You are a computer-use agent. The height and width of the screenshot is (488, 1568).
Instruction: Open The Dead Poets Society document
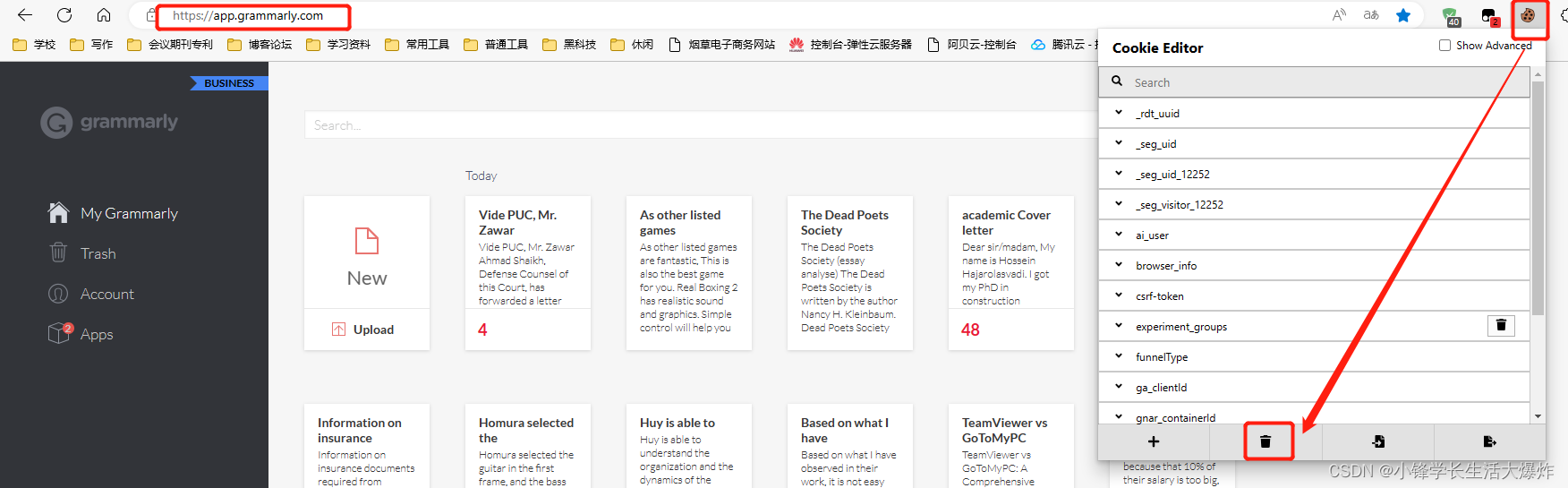(850, 273)
